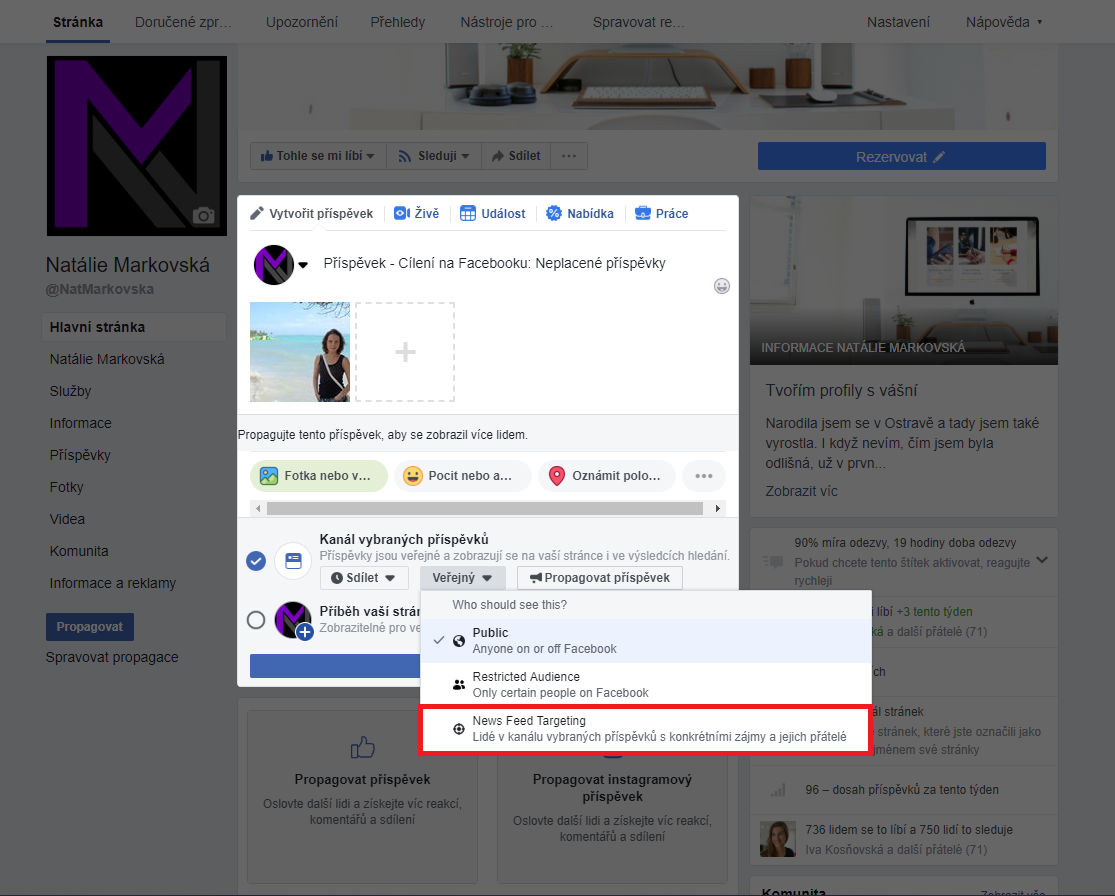Image resolution: width=1115 pixels, height=896 pixels.
Task: Open the post-as identity dropdown arrow
Action: (303, 265)
